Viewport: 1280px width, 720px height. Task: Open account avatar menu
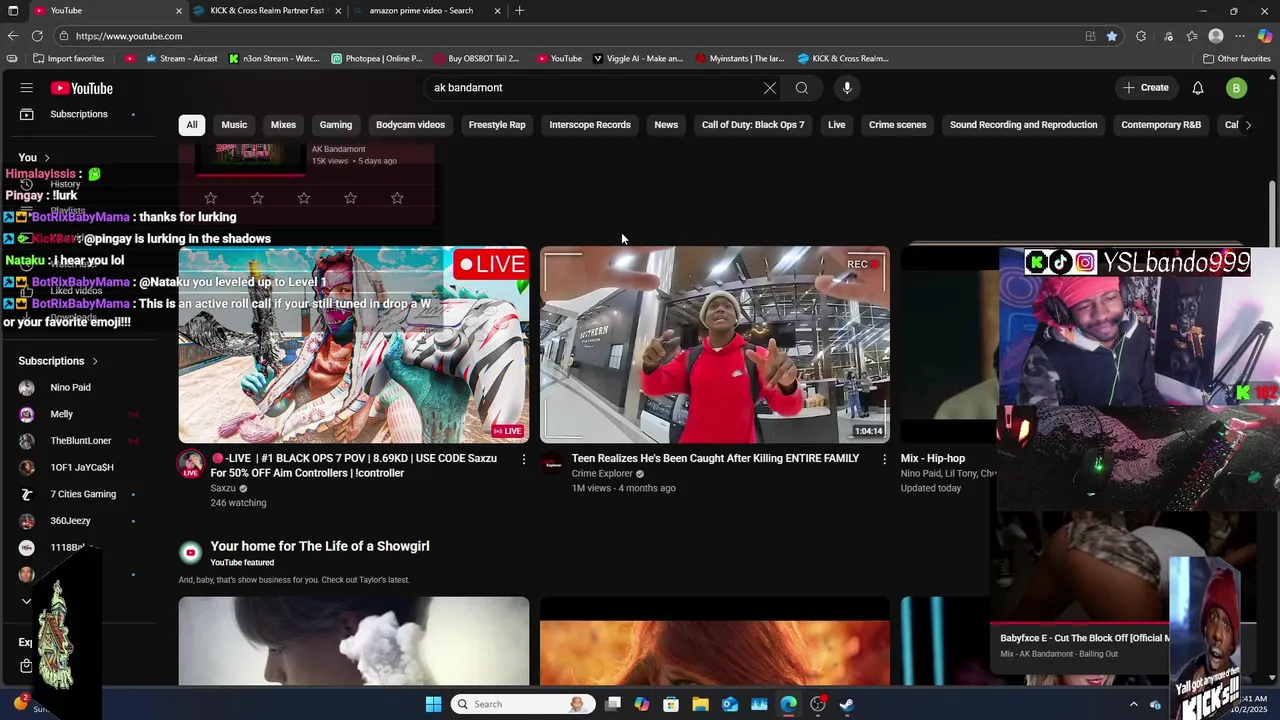pyautogui.click(x=1236, y=88)
